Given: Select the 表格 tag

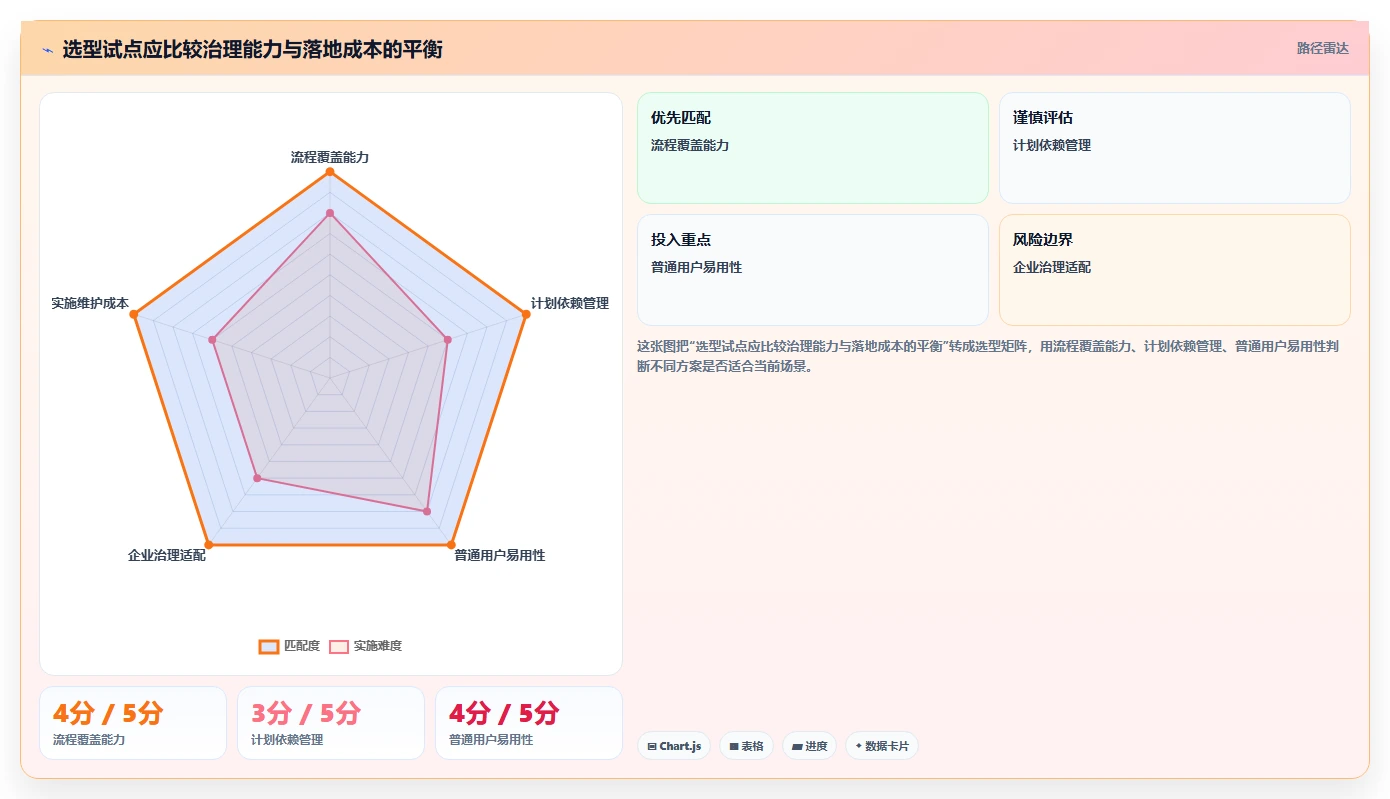Looking at the screenshot, I should 746,746.
